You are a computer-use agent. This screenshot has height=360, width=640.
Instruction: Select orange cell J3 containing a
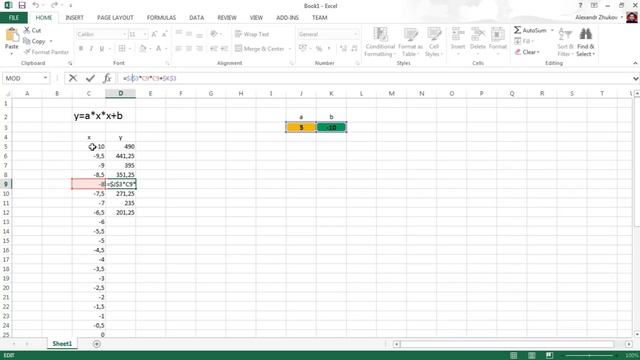pyautogui.click(x=301, y=127)
